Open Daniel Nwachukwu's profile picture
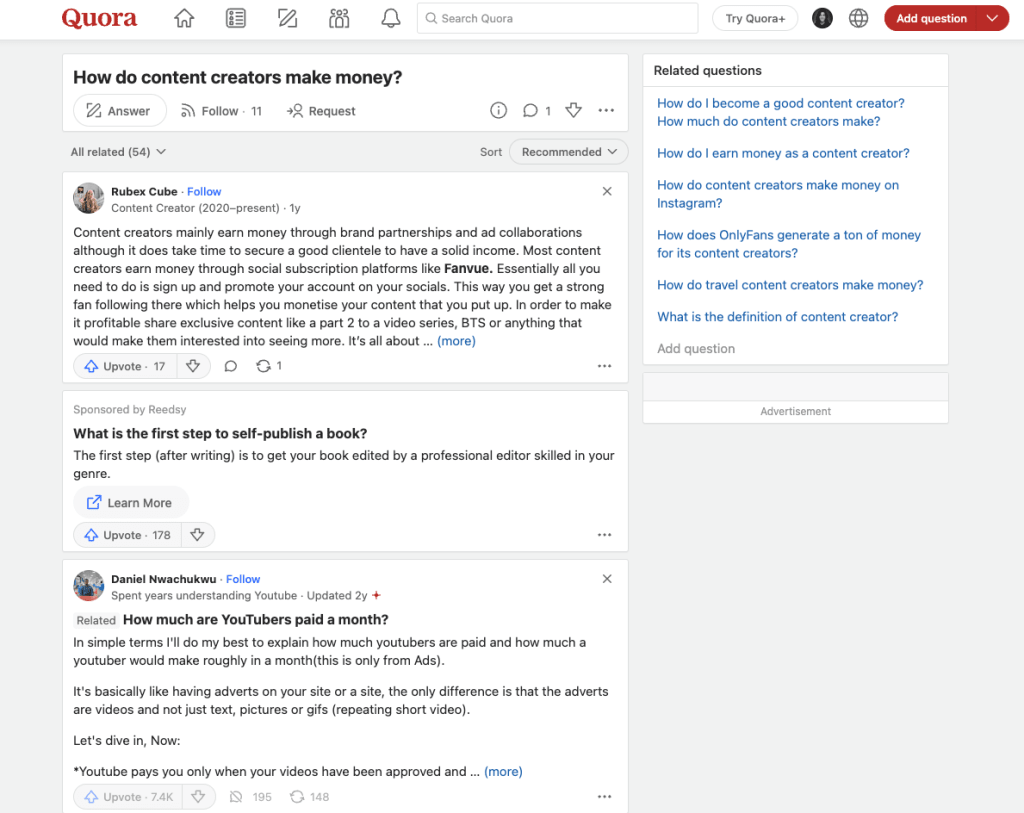The image size is (1024, 813). [88, 586]
